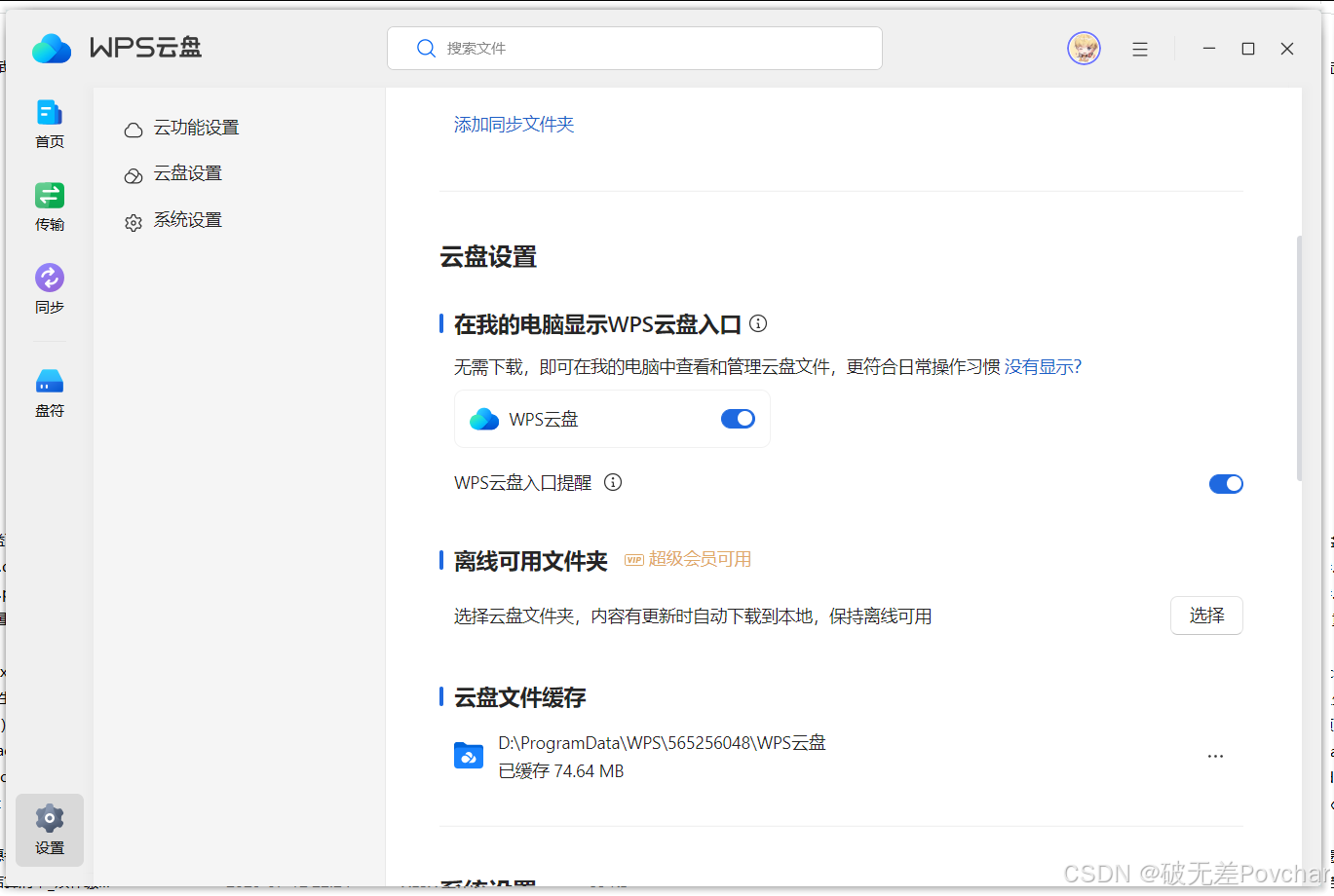Maximize the WPS云盘 window
The image size is (1334, 896).
[1248, 49]
